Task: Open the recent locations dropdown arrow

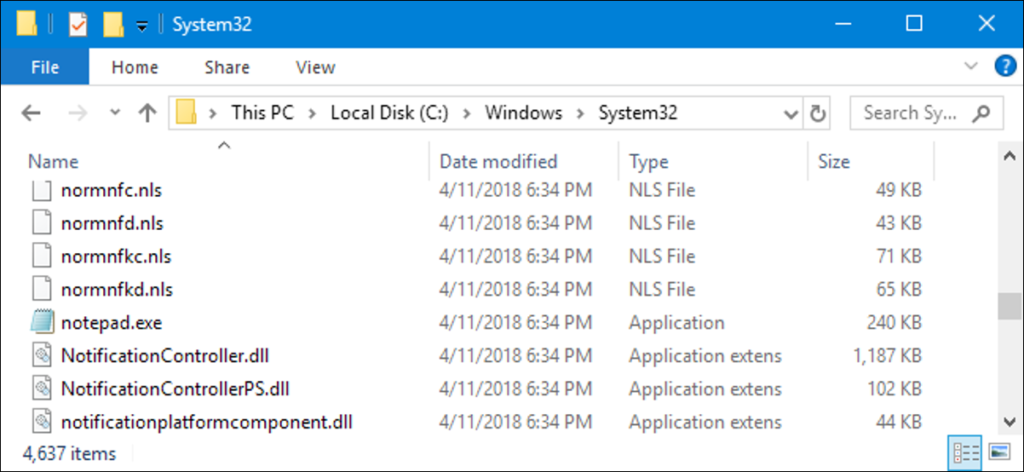Action: 115,113
